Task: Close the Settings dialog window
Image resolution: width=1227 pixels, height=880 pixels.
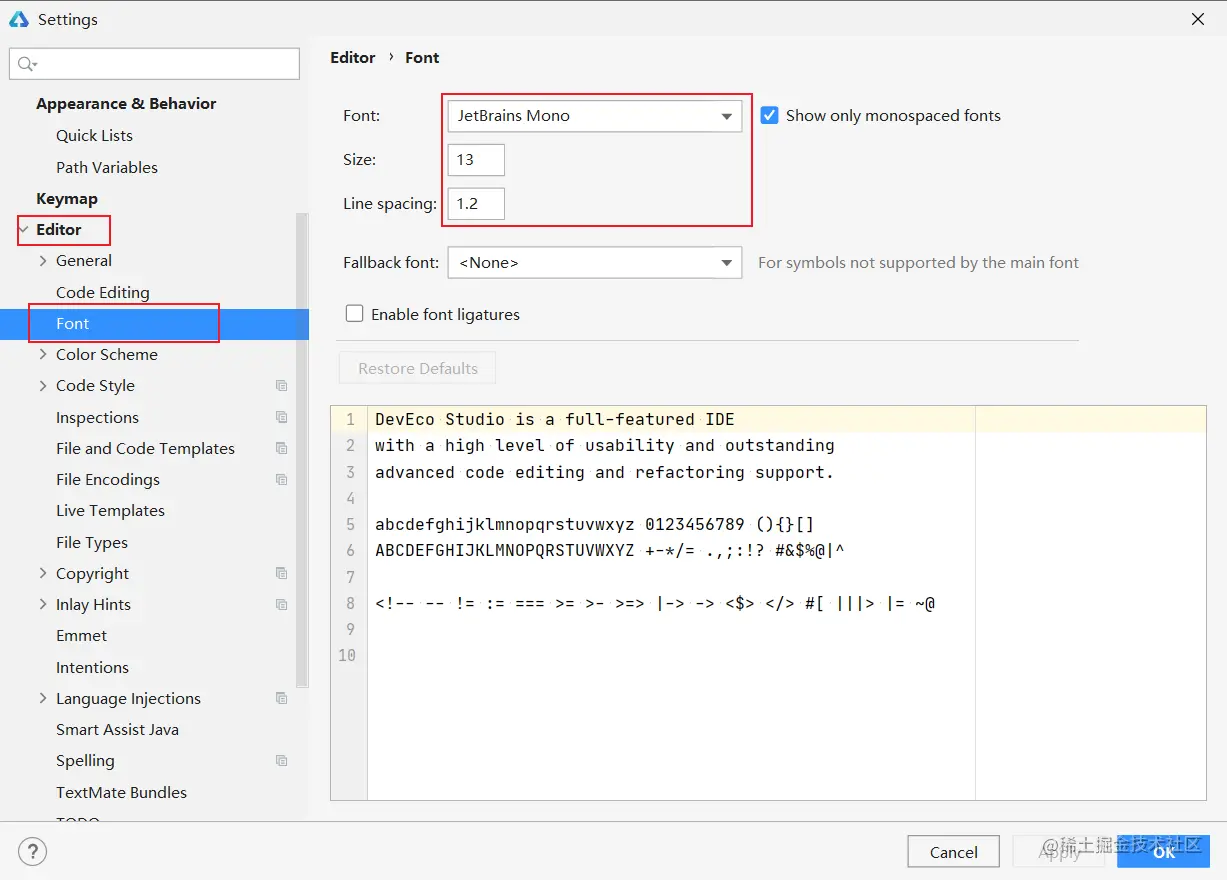Action: (x=1197, y=19)
